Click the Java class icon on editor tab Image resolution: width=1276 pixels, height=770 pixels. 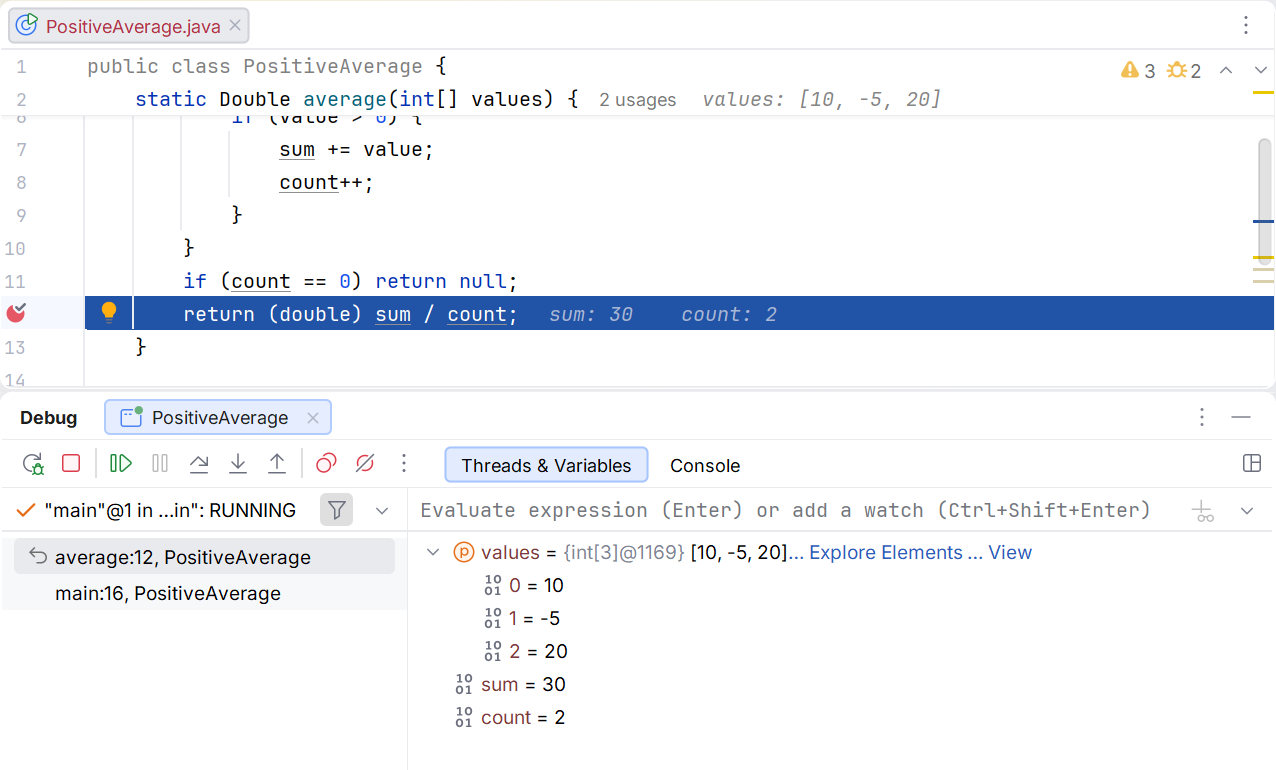coord(27,25)
